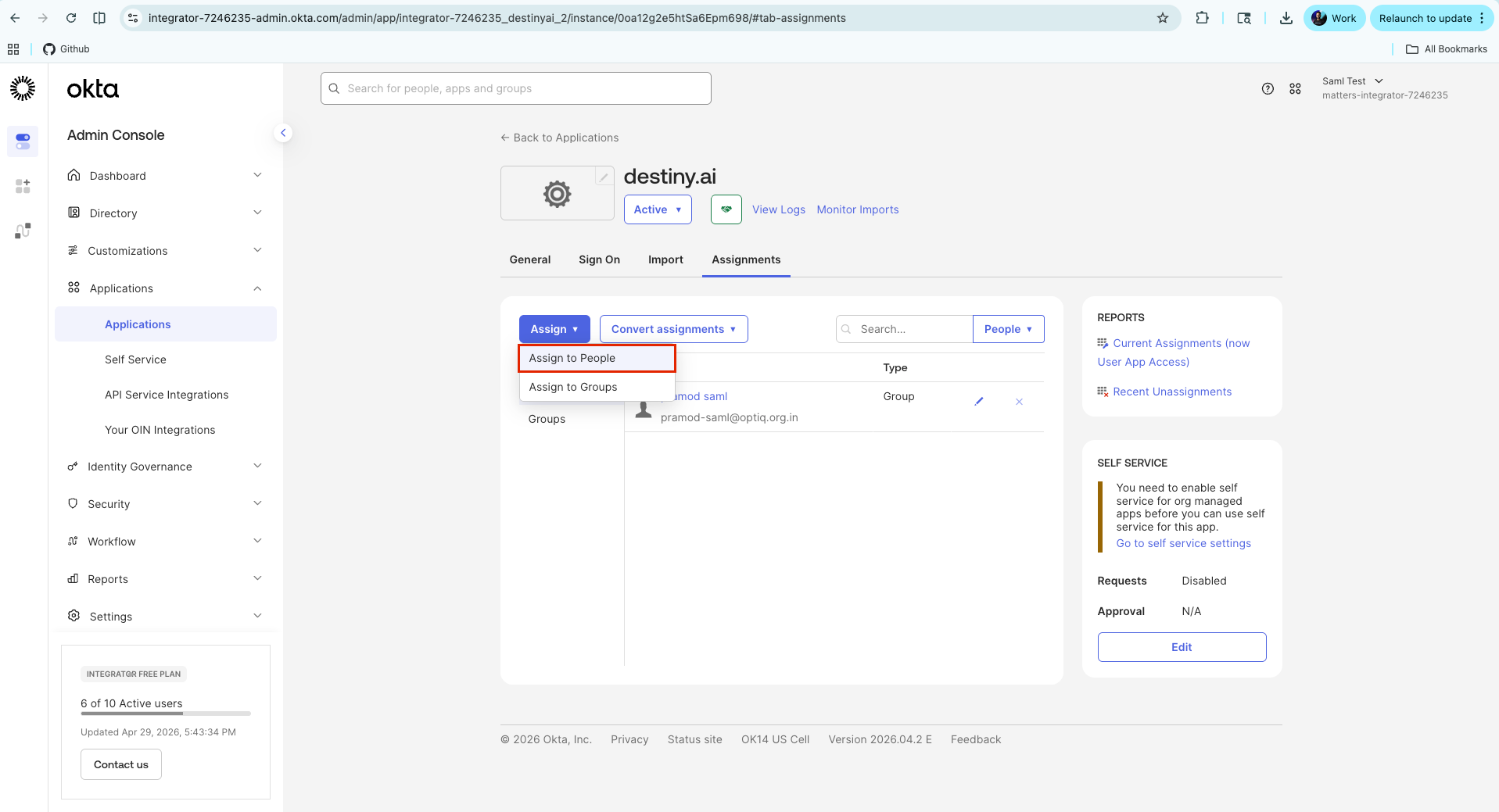Screen dimensions: 1499x812
Task: Expand the Security menu
Action: 165,504
